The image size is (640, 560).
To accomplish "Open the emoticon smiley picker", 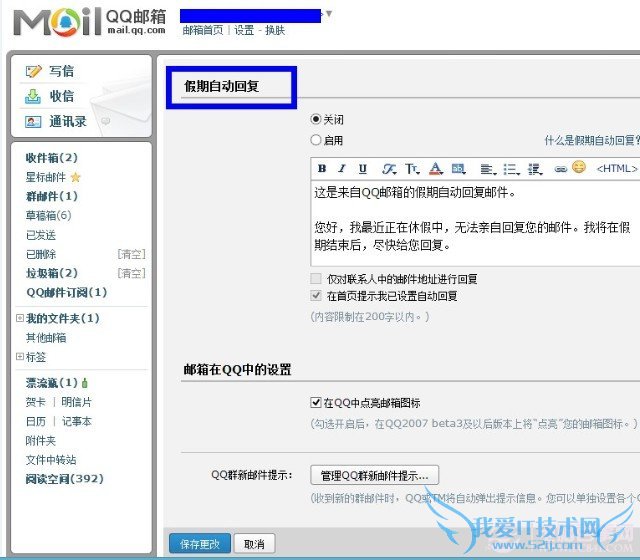I will pos(579,167).
